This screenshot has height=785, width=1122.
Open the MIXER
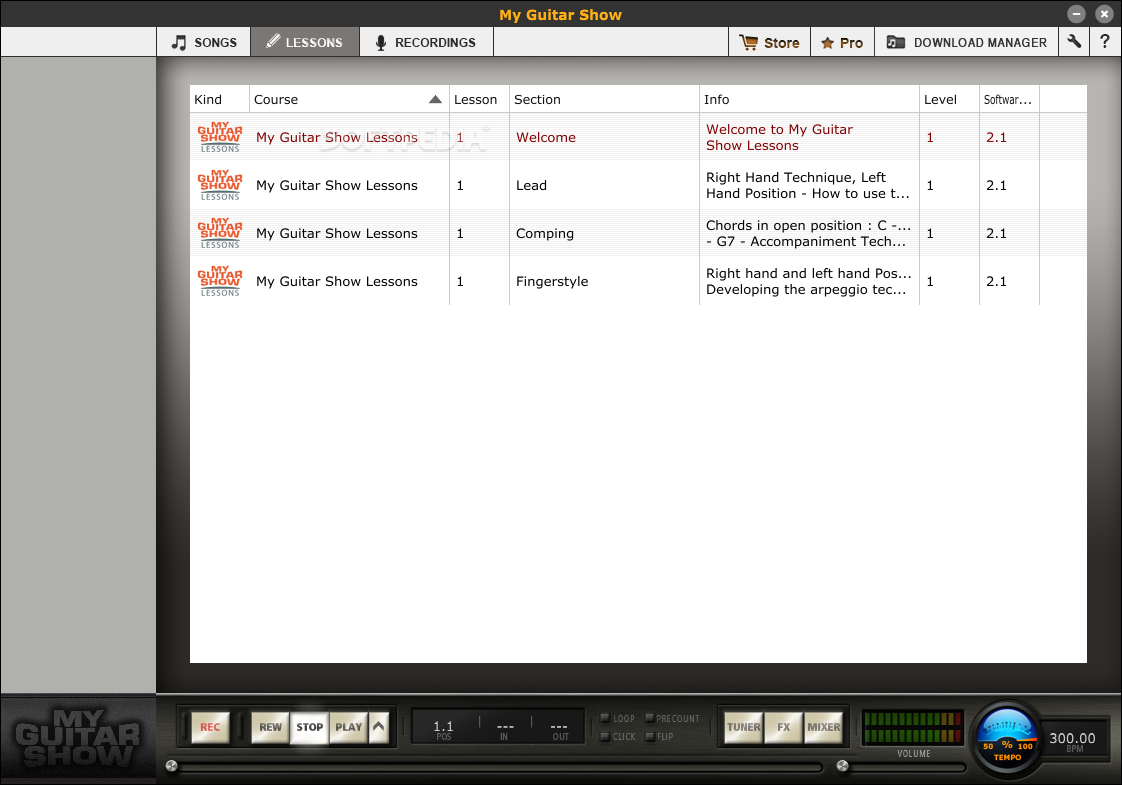tap(824, 727)
